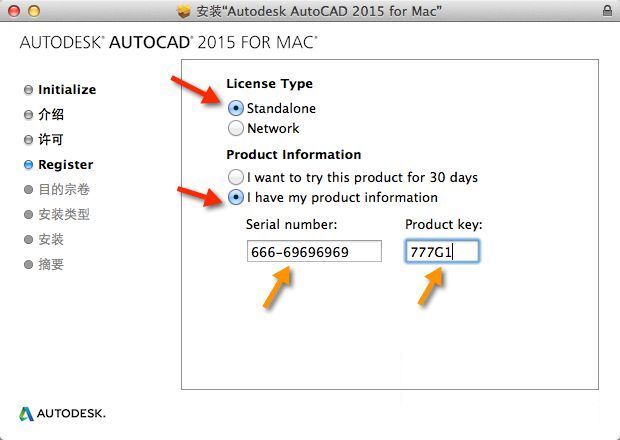Click the 'Product key:' label

coord(444,225)
